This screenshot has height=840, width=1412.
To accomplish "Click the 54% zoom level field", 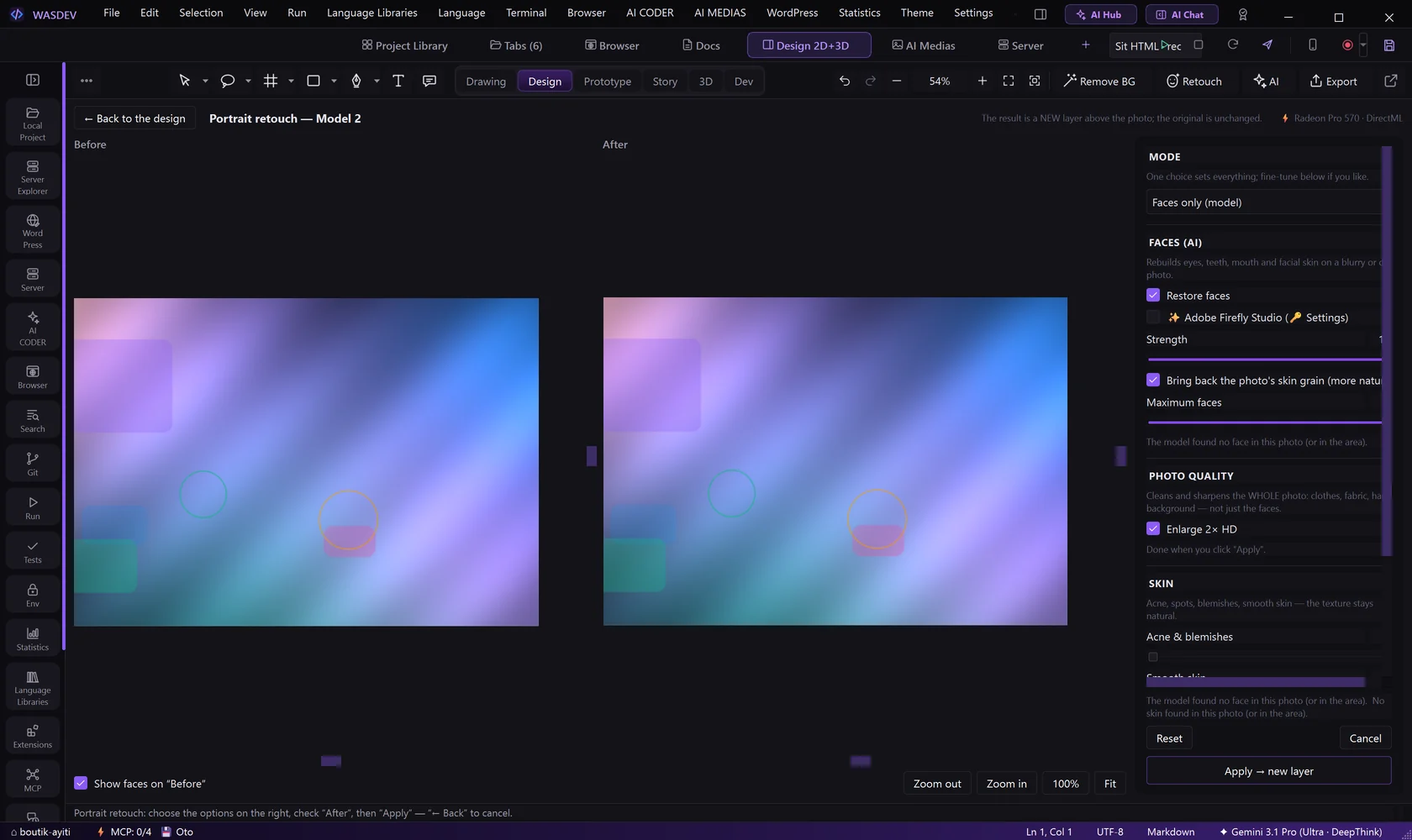I will [x=939, y=81].
